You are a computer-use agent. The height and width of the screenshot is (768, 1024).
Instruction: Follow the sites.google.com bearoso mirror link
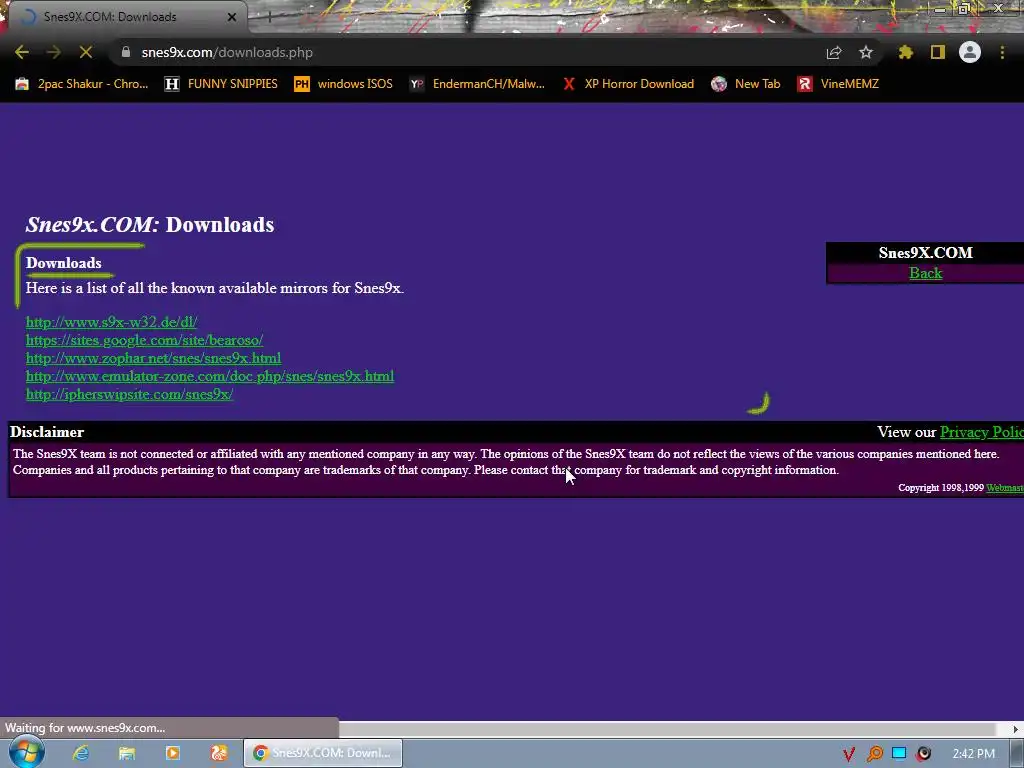pyautogui.click(x=144, y=340)
